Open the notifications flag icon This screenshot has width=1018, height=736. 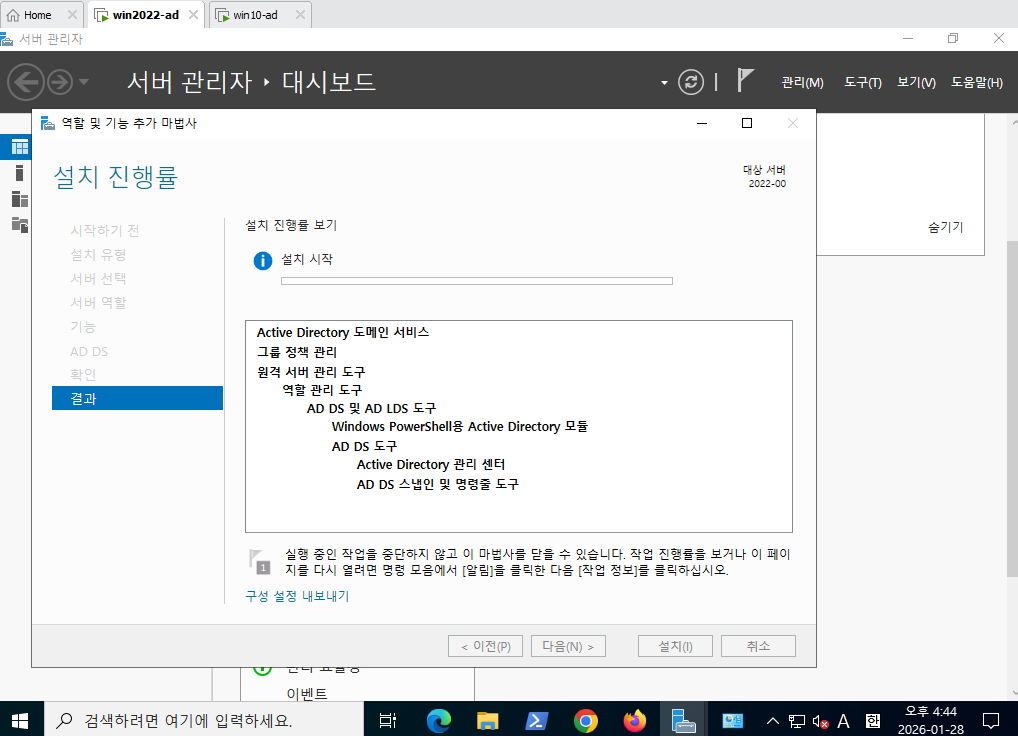click(745, 81)
